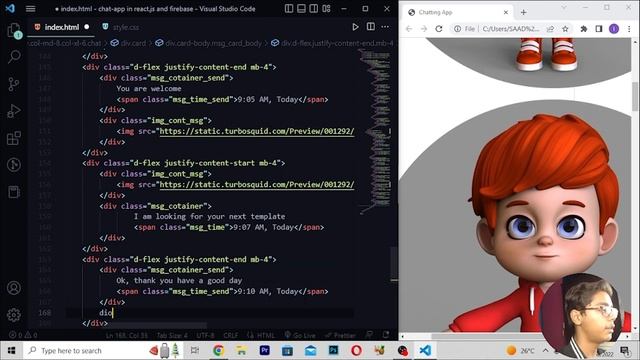Screen dimensions: 640x360
Task: View site information icon in Chrome
Action: (x=458, y=29)
